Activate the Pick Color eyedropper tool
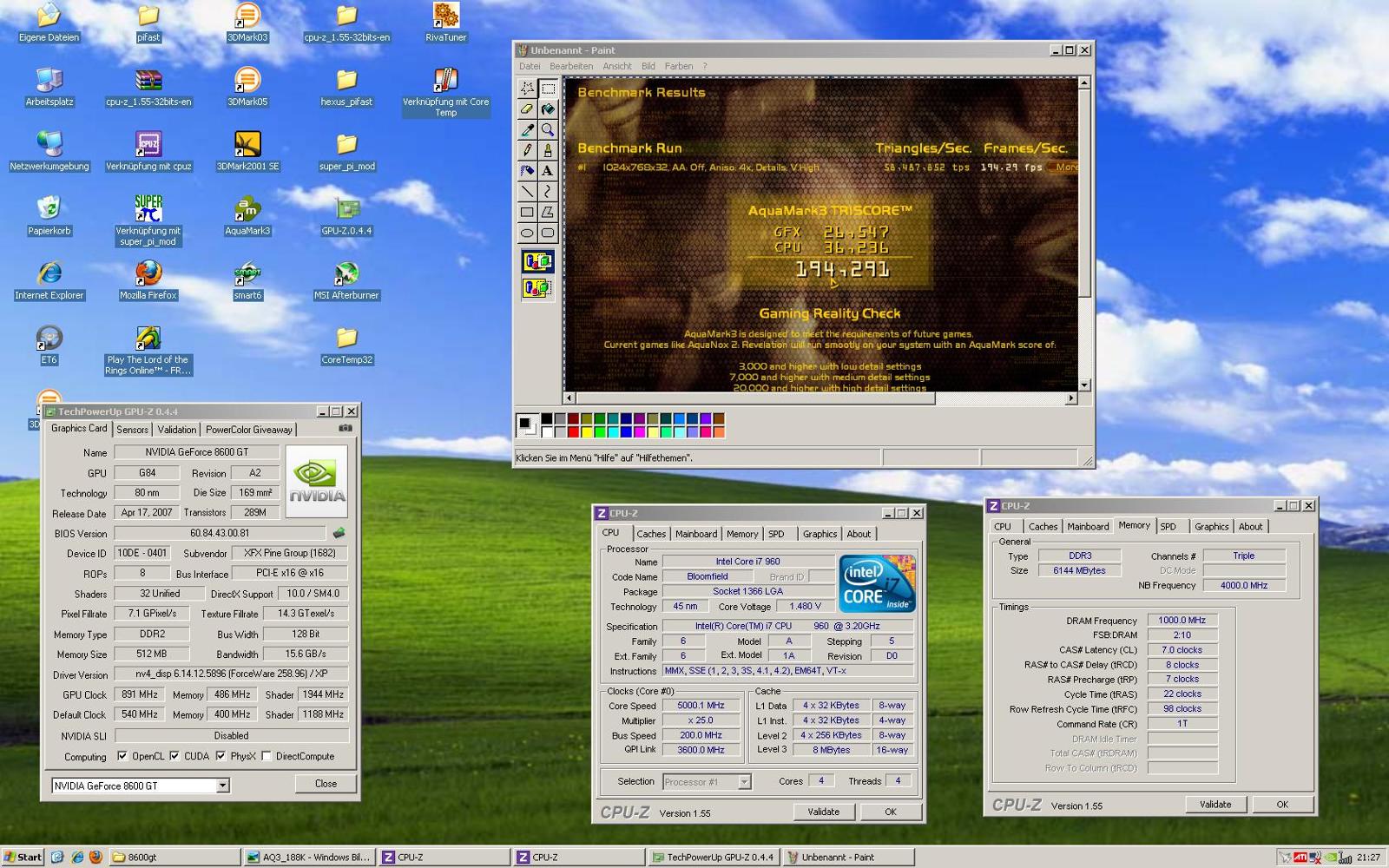Image resolution: width=1389 pixels, height=868 pixels. pos(527,129)
